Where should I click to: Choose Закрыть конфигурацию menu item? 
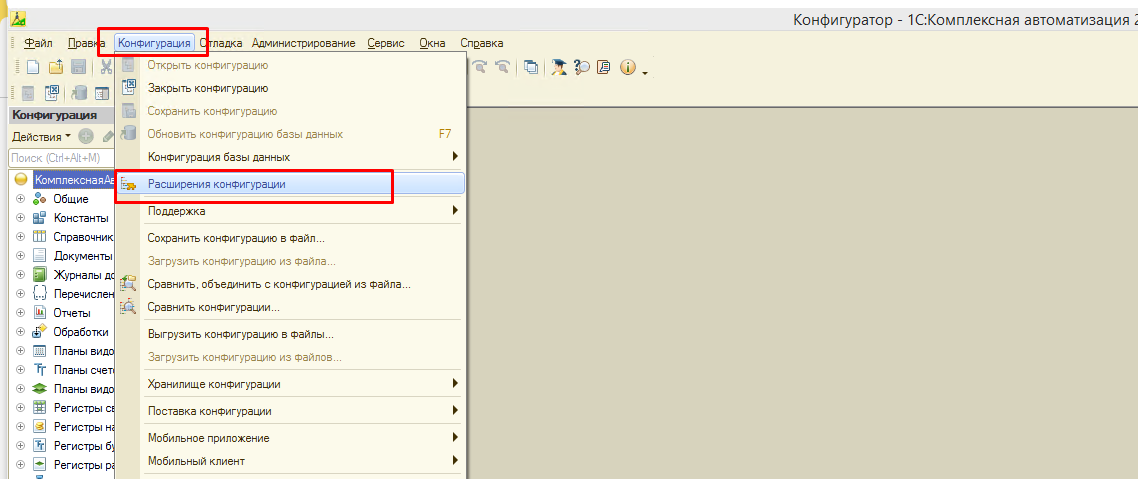290,89
